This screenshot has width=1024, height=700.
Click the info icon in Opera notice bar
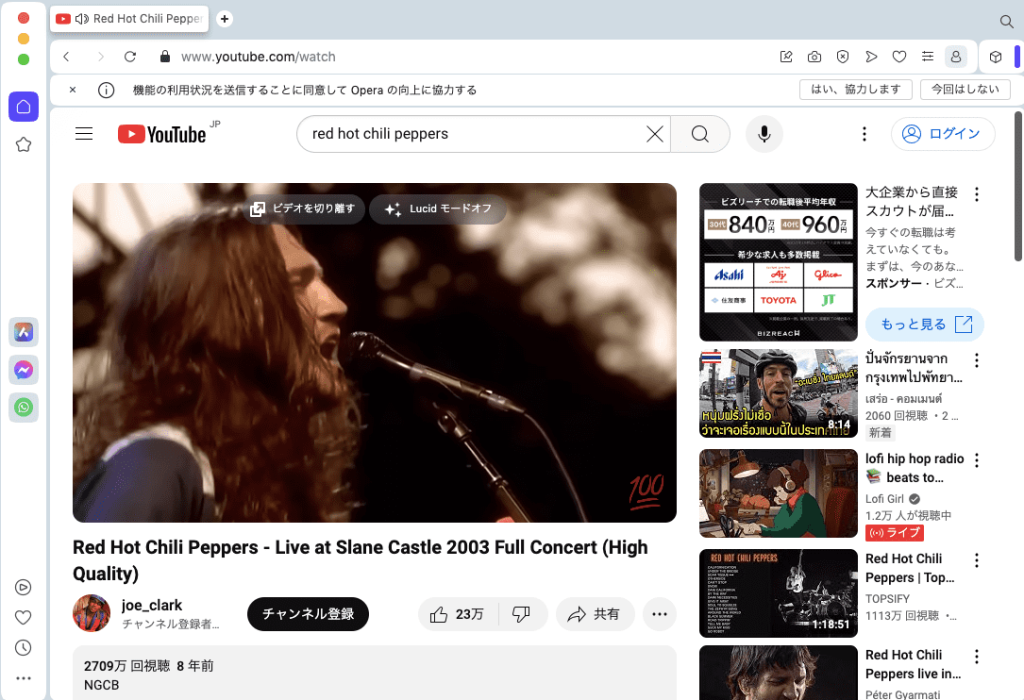106,90
